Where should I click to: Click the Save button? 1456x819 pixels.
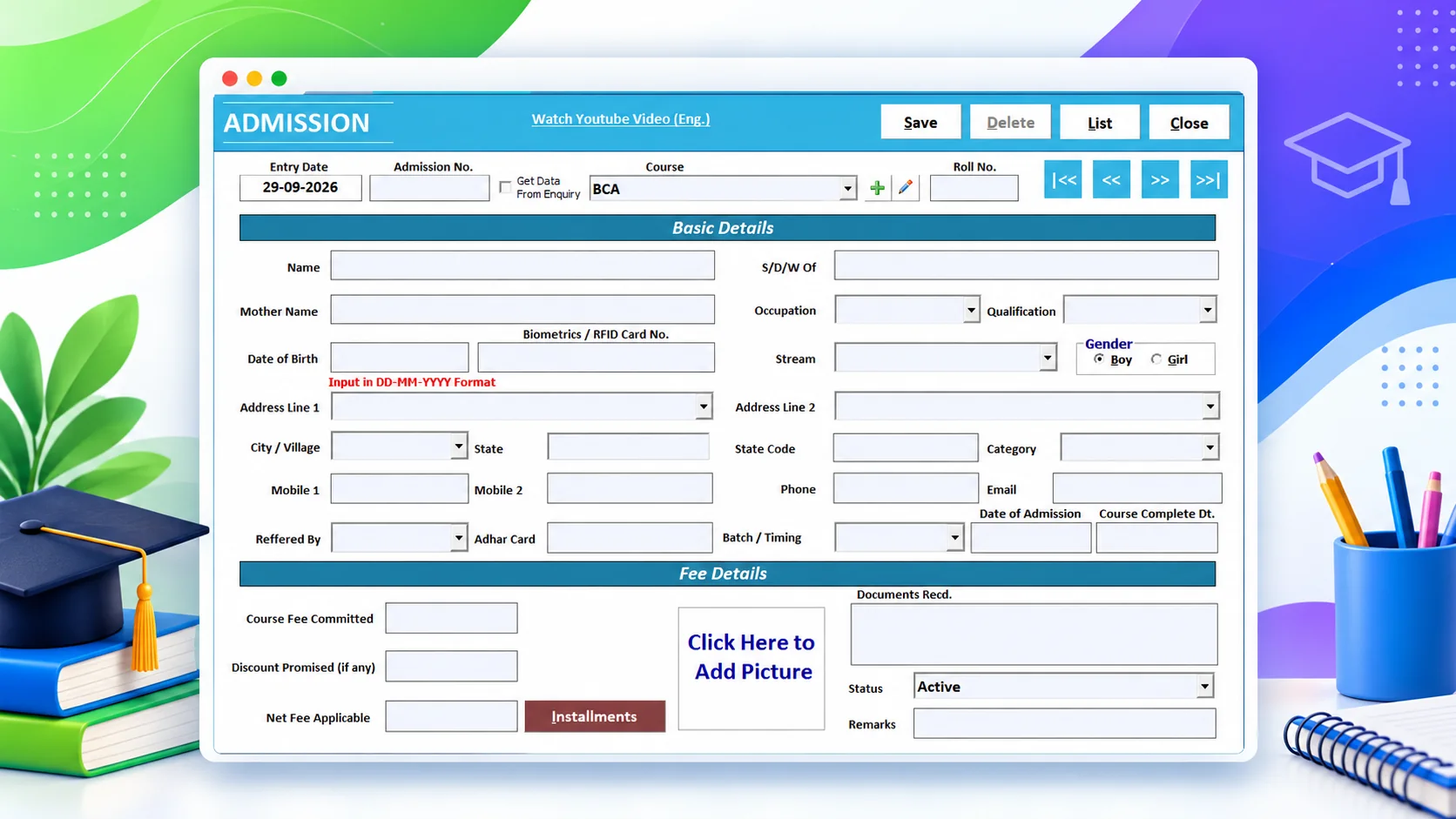pyautogui.click(x=920, y=122)
